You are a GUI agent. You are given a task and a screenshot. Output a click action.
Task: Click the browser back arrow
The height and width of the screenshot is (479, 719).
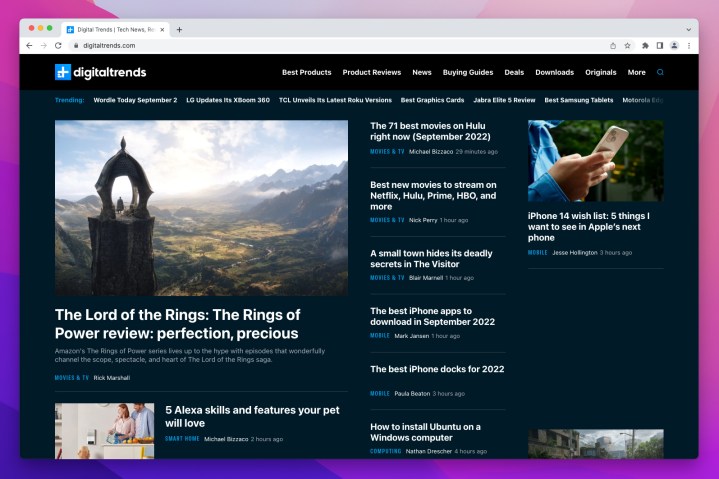(29, 45)
